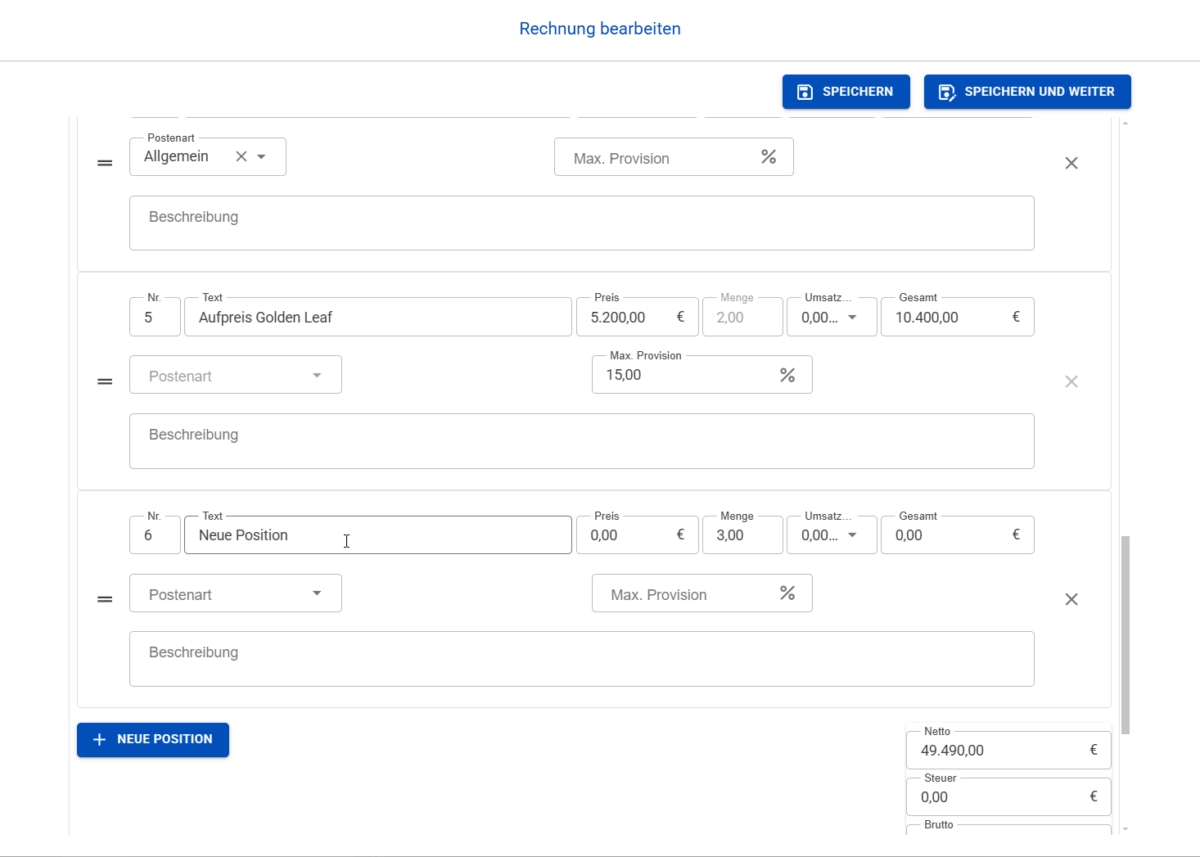Grab drag handle of position 5
This screenshot has width=1200, height=857.
(x=105, y=381)
